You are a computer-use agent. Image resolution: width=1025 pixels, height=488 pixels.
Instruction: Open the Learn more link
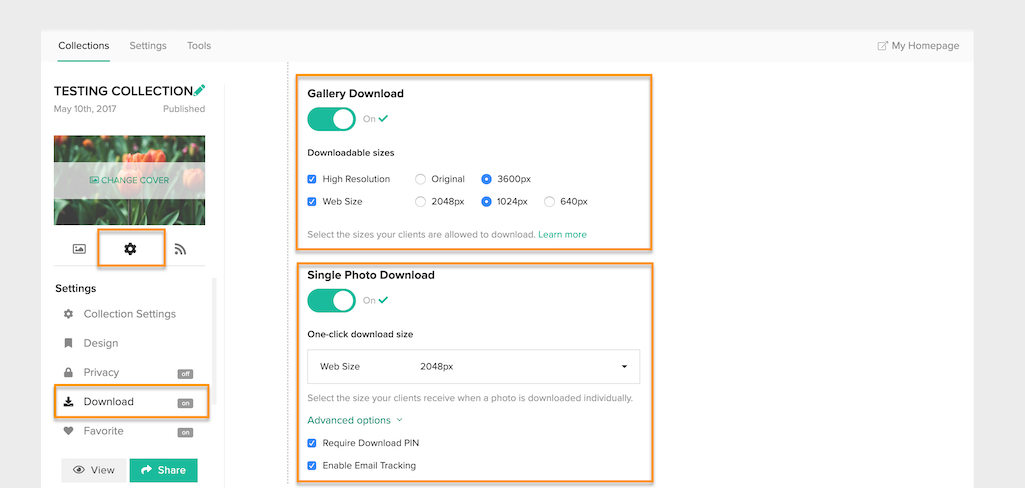tap(562, 234)
